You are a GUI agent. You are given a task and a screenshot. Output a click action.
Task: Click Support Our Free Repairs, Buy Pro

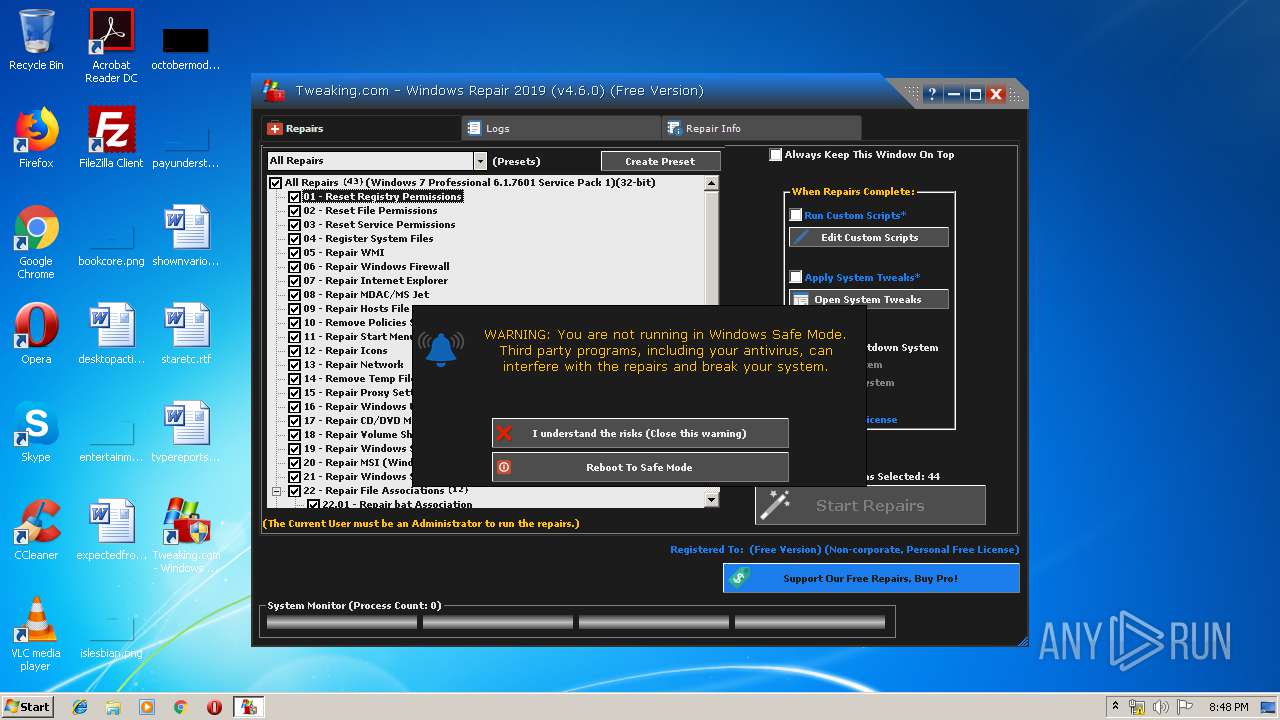pyautogui.click(x=871, y=578)
